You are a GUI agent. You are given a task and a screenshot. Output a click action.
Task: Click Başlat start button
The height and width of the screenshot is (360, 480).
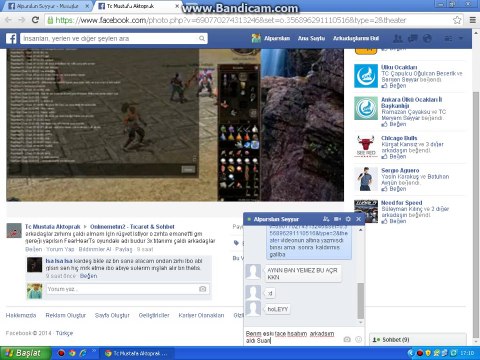[26, 353]
